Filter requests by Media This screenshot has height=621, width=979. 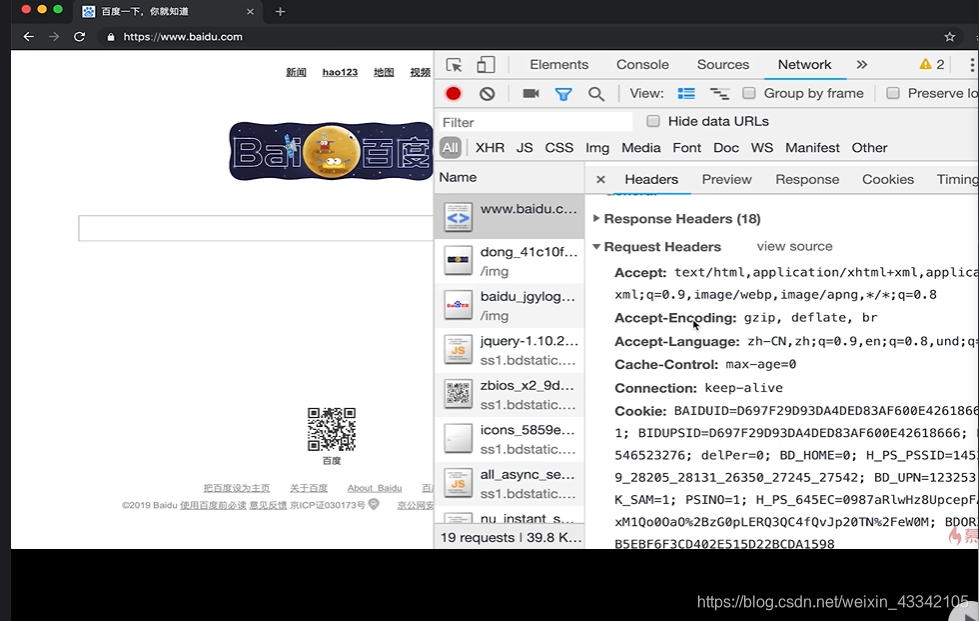point(641,148)
